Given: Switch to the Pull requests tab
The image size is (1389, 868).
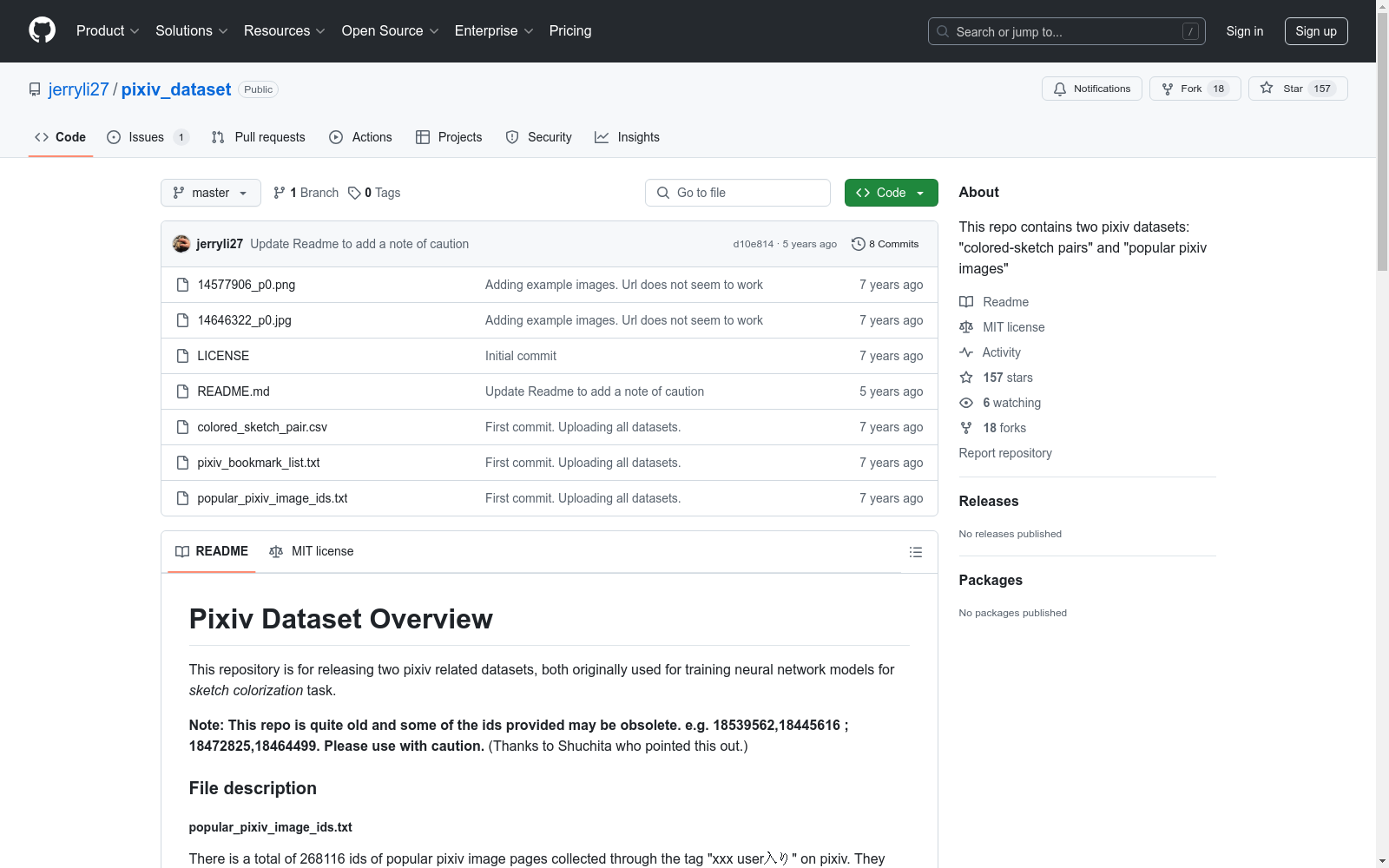Looking at the screenshot, I should [259, 137].
